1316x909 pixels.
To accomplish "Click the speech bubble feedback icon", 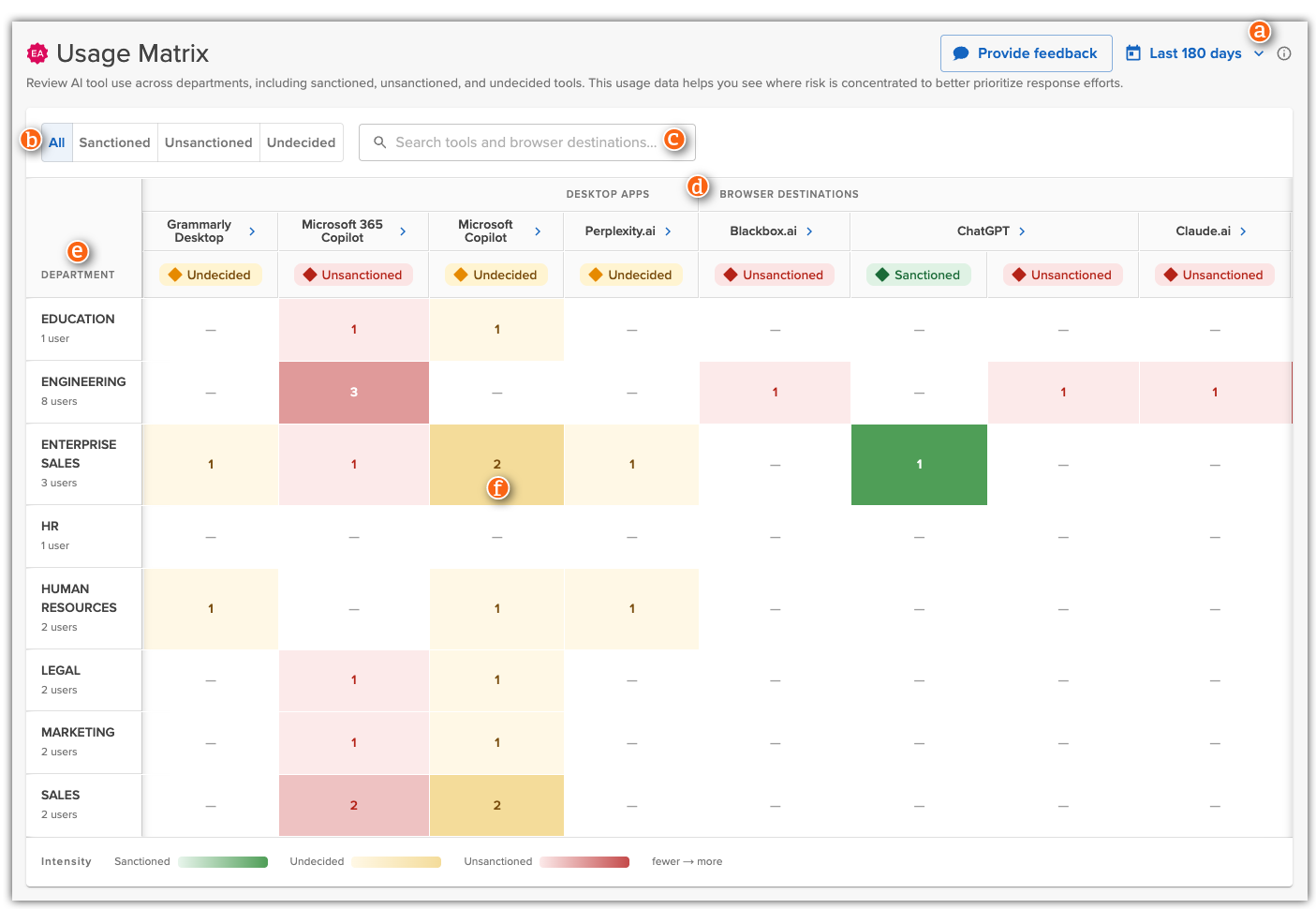I will point(961,53).
